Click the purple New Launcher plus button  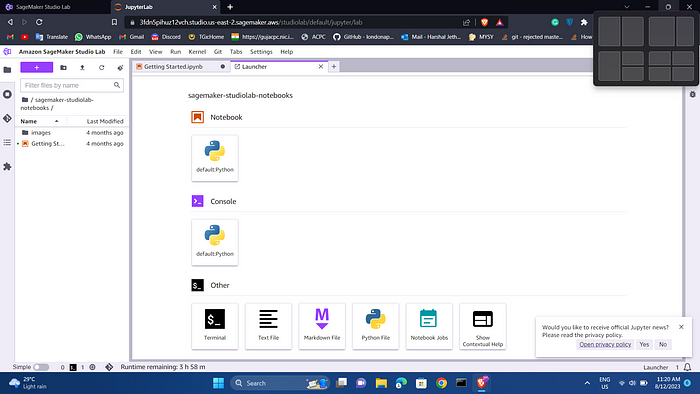click(37, 67)
